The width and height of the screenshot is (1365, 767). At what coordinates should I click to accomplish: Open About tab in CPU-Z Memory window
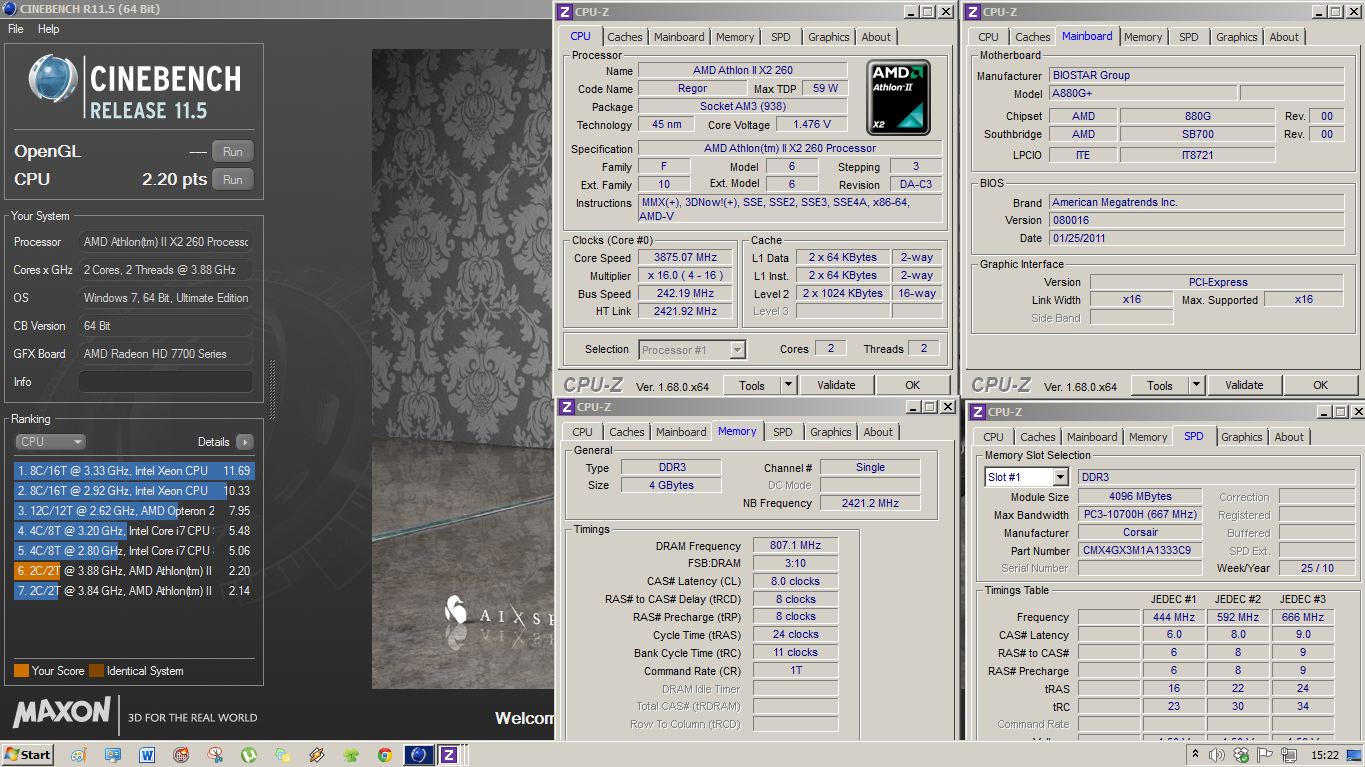(x=878, y=432)
